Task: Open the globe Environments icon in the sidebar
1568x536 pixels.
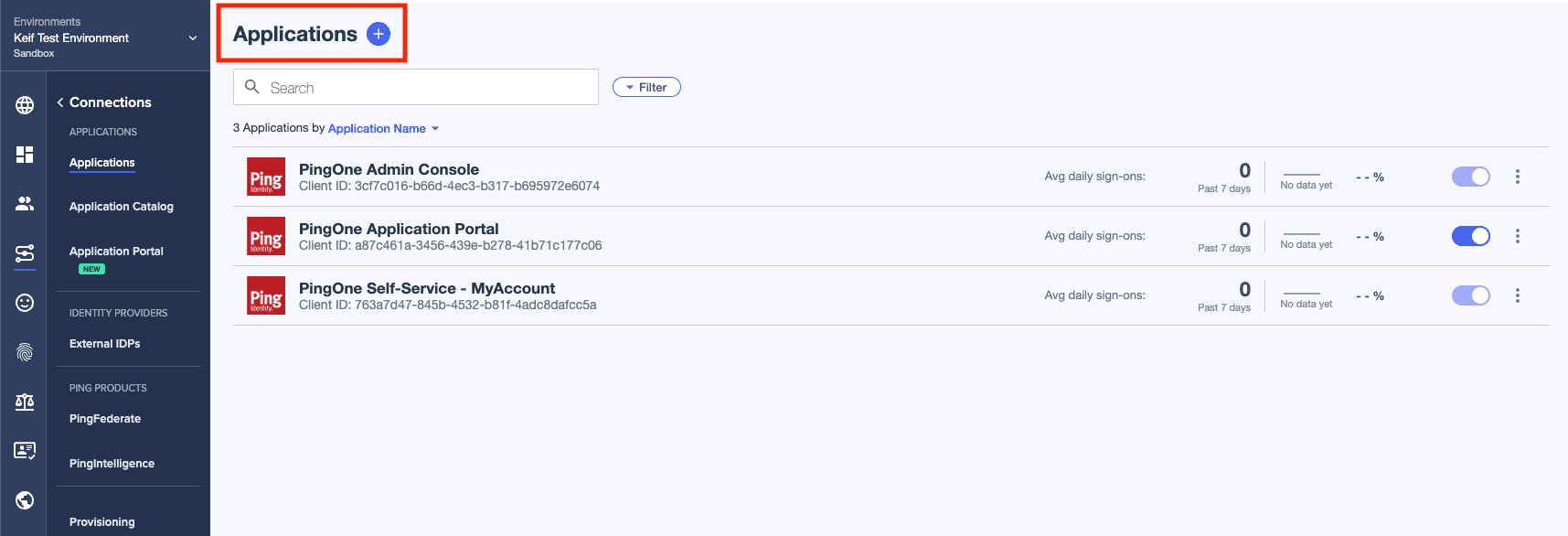Action: coord(25,105)
